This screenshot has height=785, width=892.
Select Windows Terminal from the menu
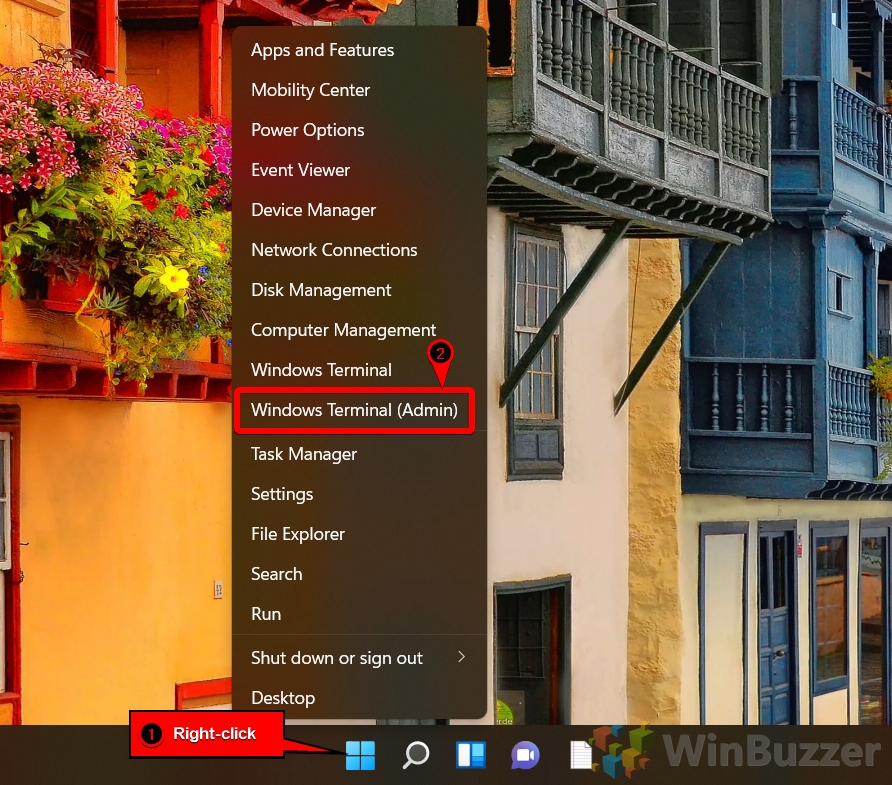321,370
